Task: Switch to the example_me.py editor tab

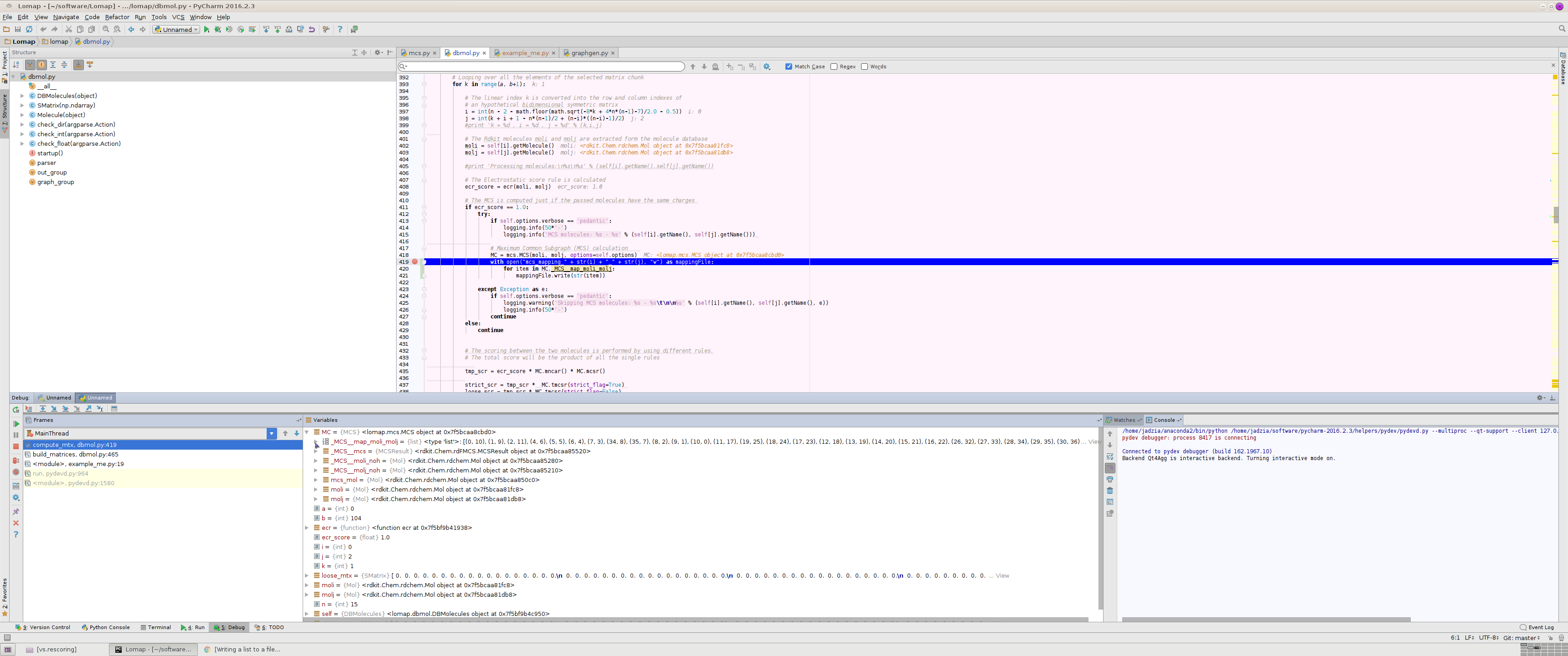Action: (525, 53)
